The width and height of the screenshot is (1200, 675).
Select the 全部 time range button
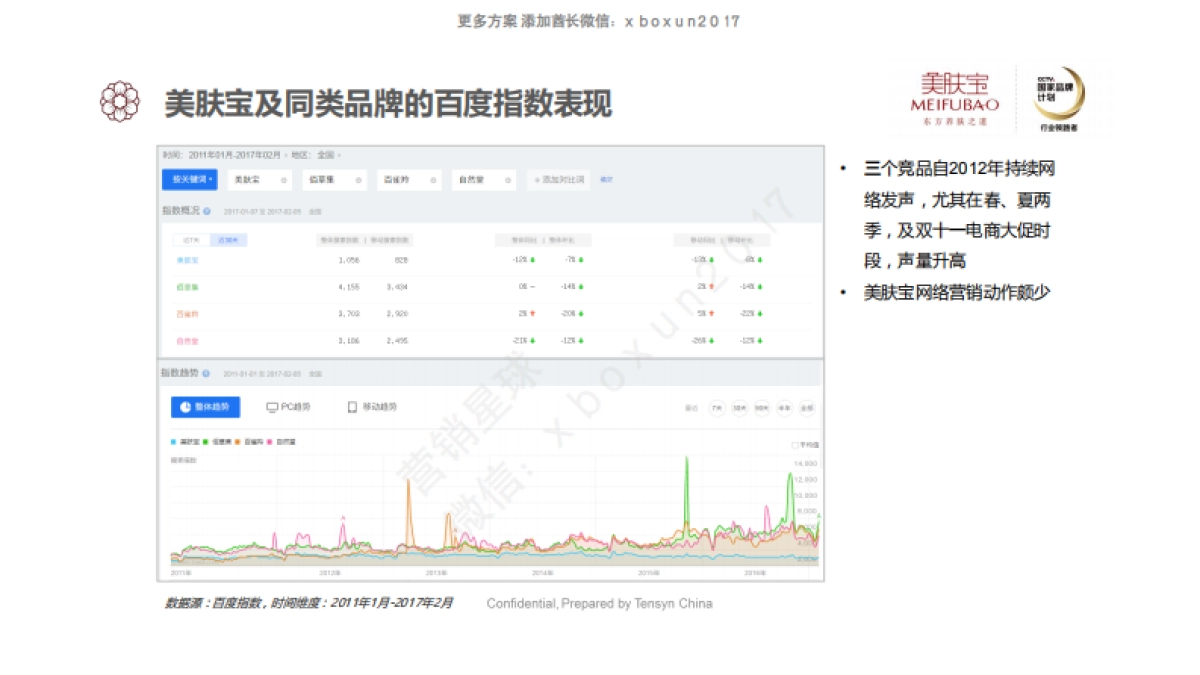(x=808, y=408)
